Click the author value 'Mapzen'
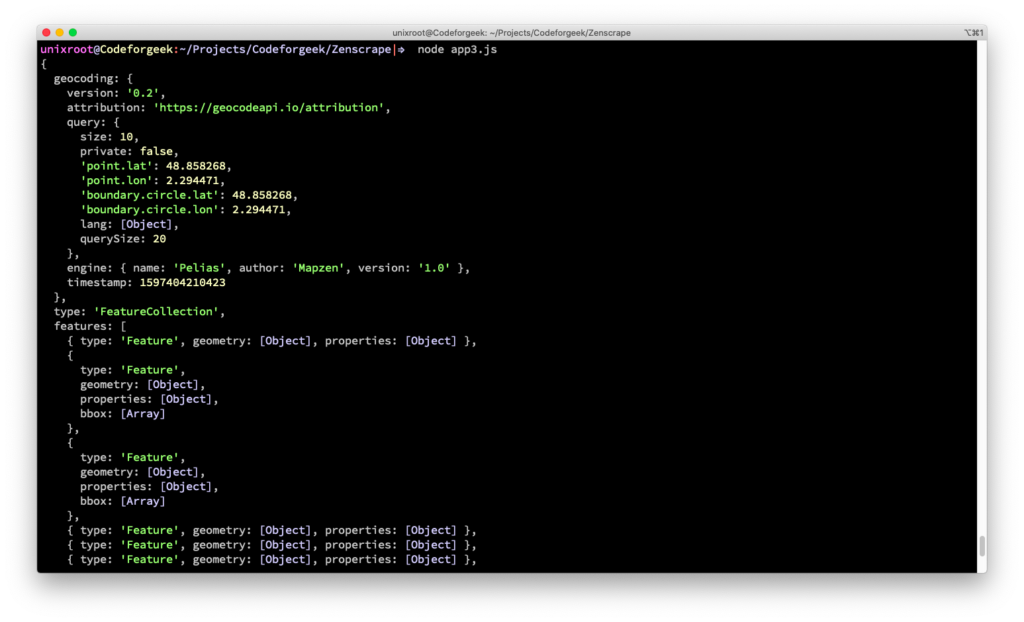The height and width of the screenshot is (622, 1024). pyautogui.click(x=318, y=268)
